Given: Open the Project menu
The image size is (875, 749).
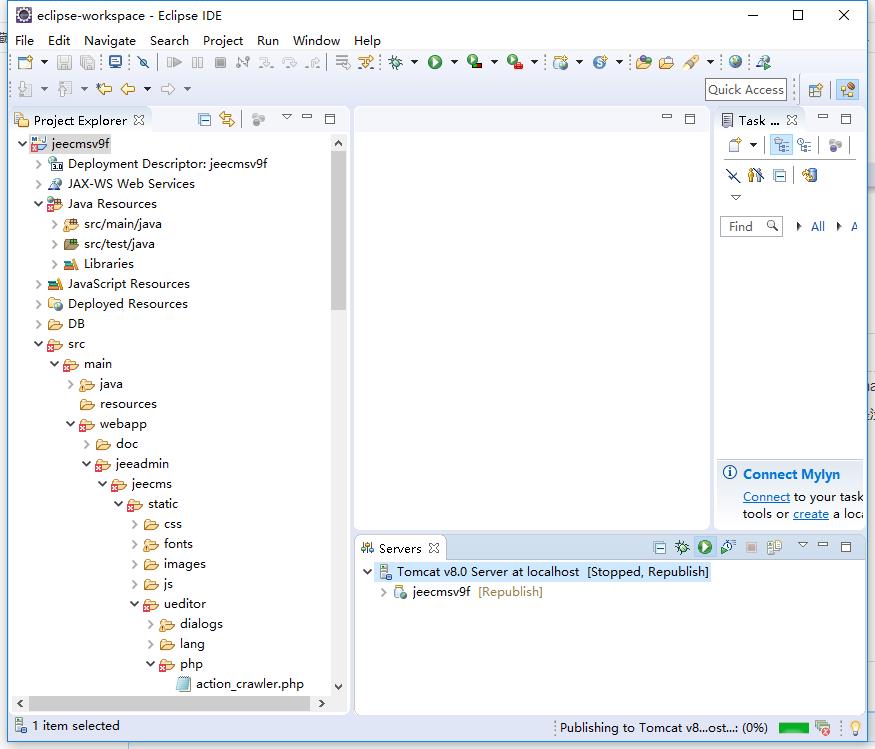Looking at the screenshot, I should click(x=222, y=40).
